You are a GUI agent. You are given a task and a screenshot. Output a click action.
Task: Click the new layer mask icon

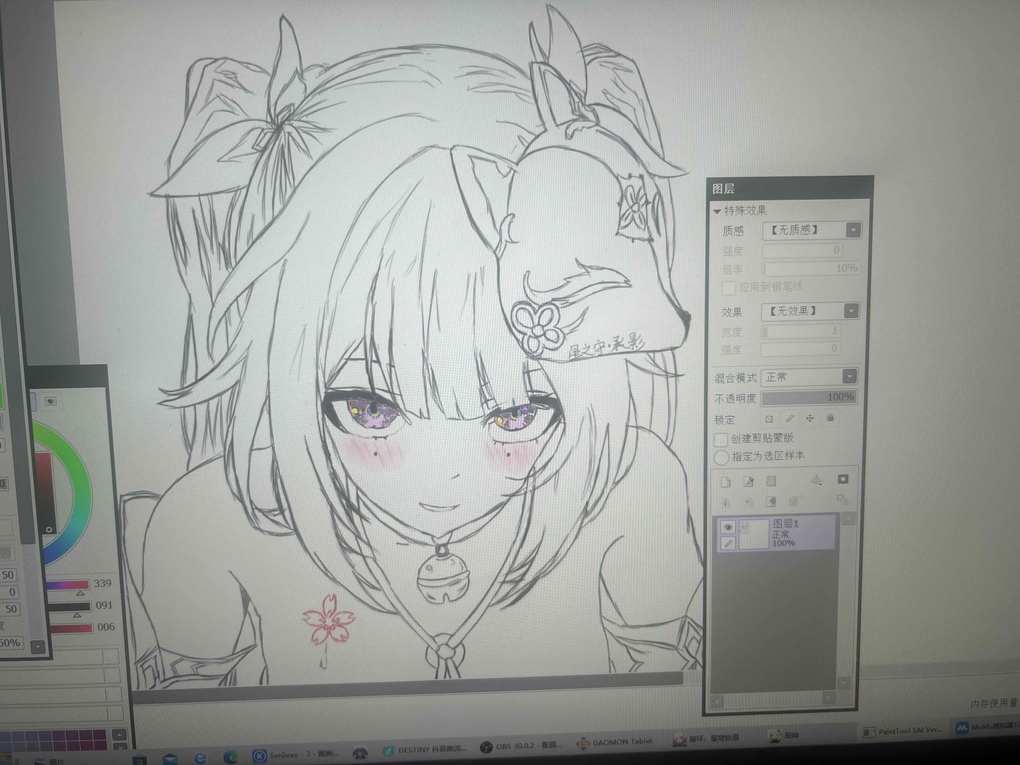point(842,479)
